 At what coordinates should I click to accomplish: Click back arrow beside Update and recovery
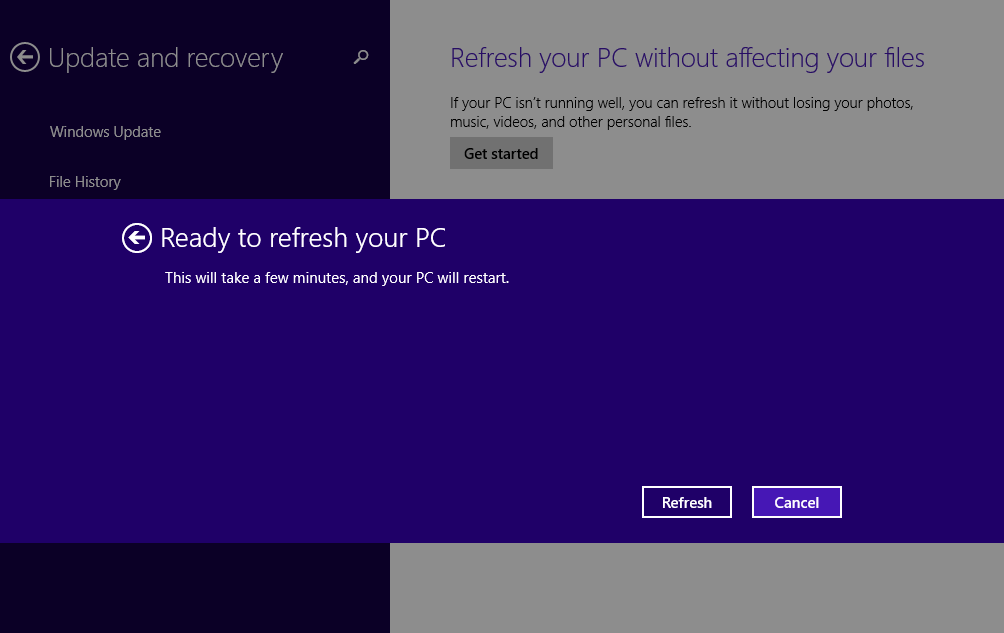click(x=25, y=58)
